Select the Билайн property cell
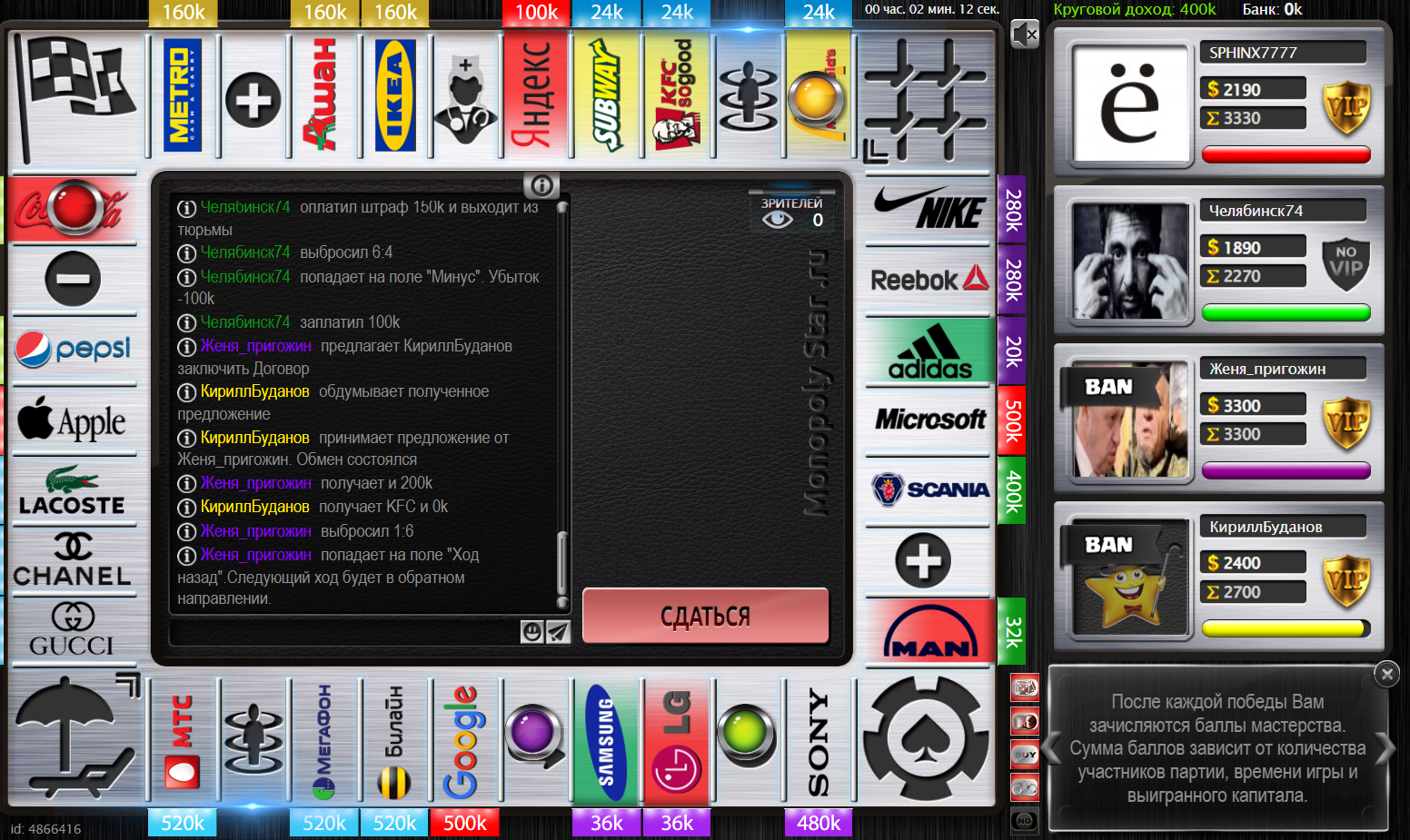1410x840 pixels. pyautogui.click(x=395, y=741)
